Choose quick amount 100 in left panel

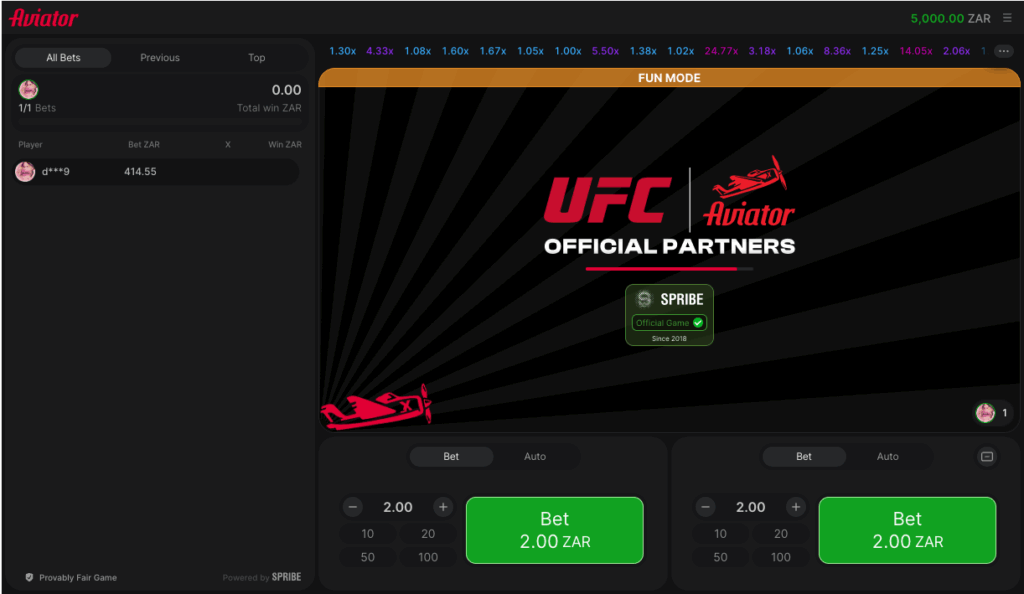[428, 557]
